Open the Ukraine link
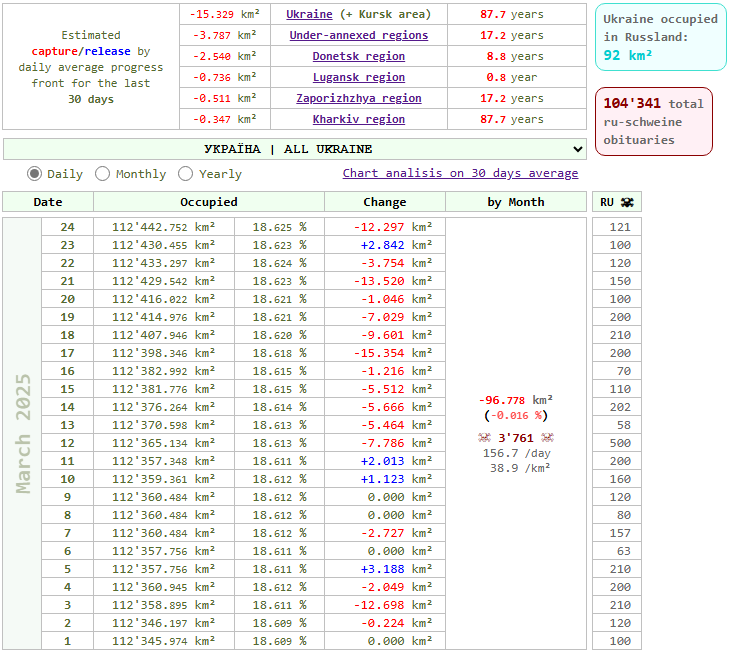This screenshot has width=729, height=652. tap(309, 14)
